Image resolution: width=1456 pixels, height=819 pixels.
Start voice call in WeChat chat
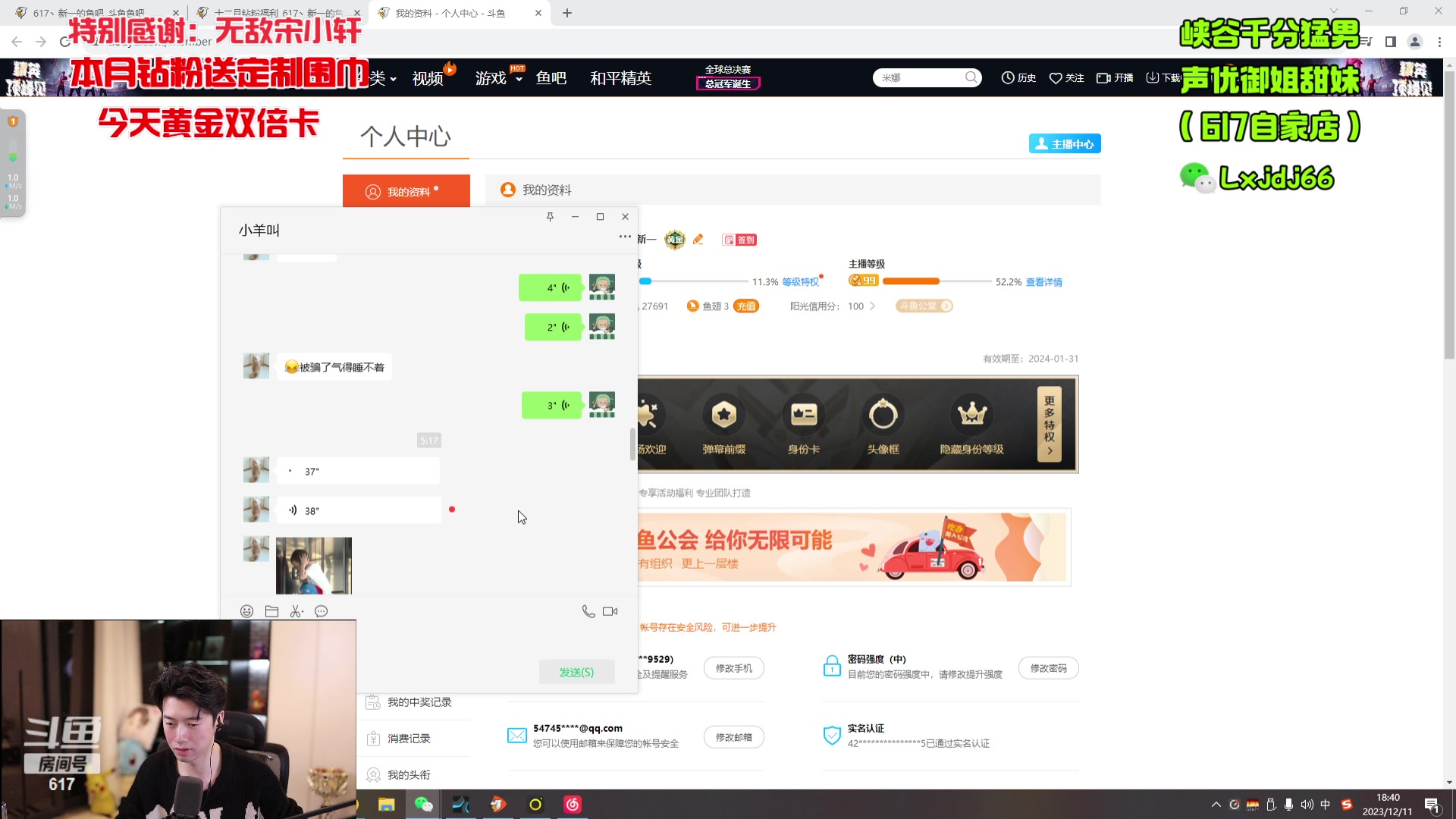[588, 611]
